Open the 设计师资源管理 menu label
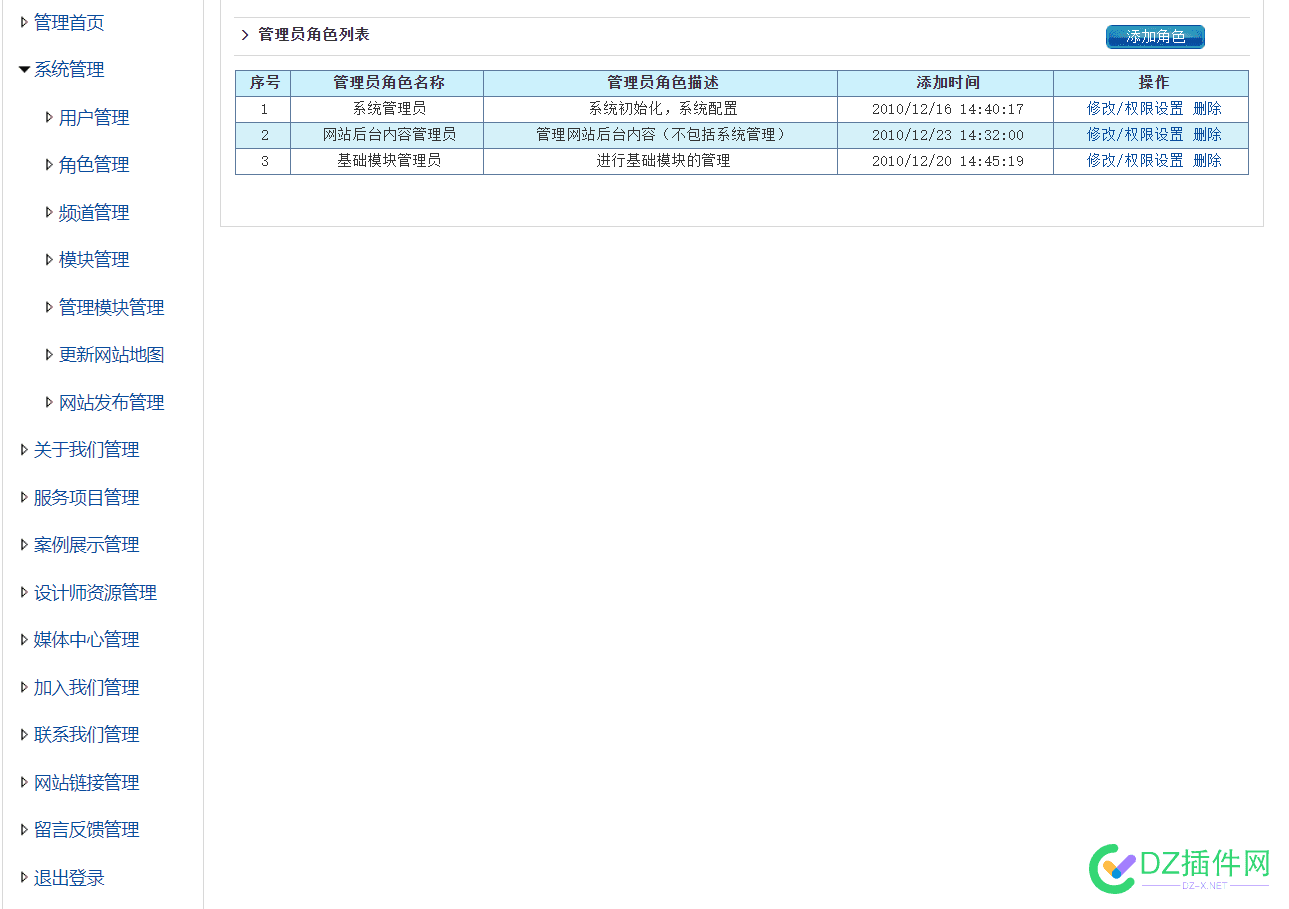 tap(95, 592)
